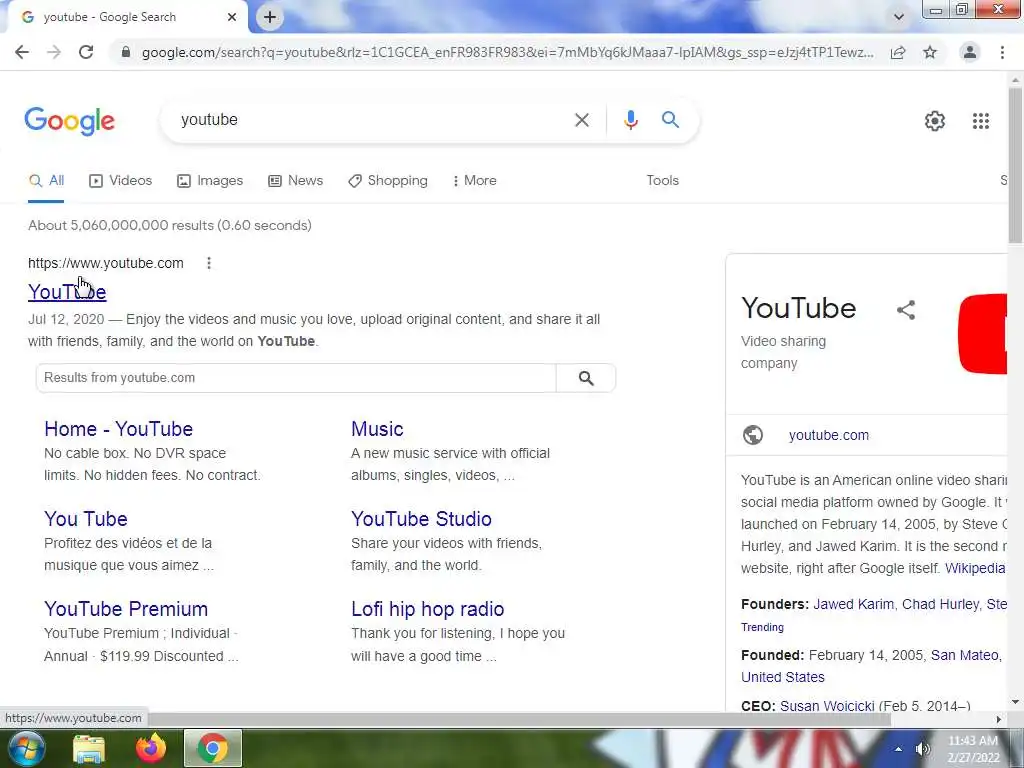Open the Susan Wojcicki CEO link

pyautogui.click(x=827, y=706)
